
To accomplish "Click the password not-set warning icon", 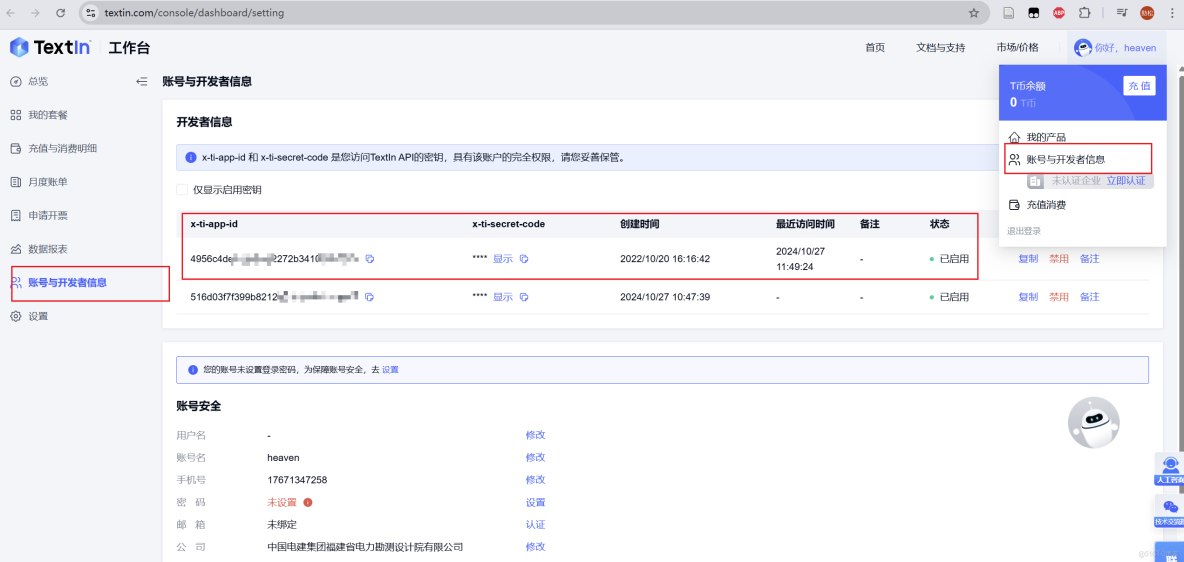I will coord(308,503).
